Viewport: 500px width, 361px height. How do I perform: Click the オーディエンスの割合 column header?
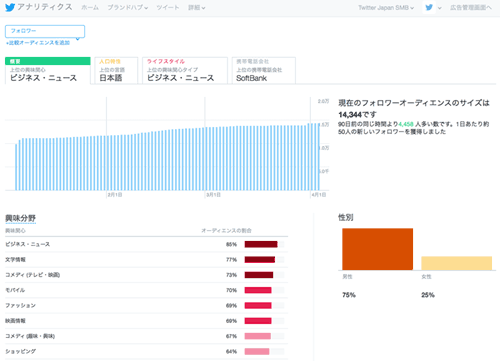pyautogui.click(x=226, y=231)
